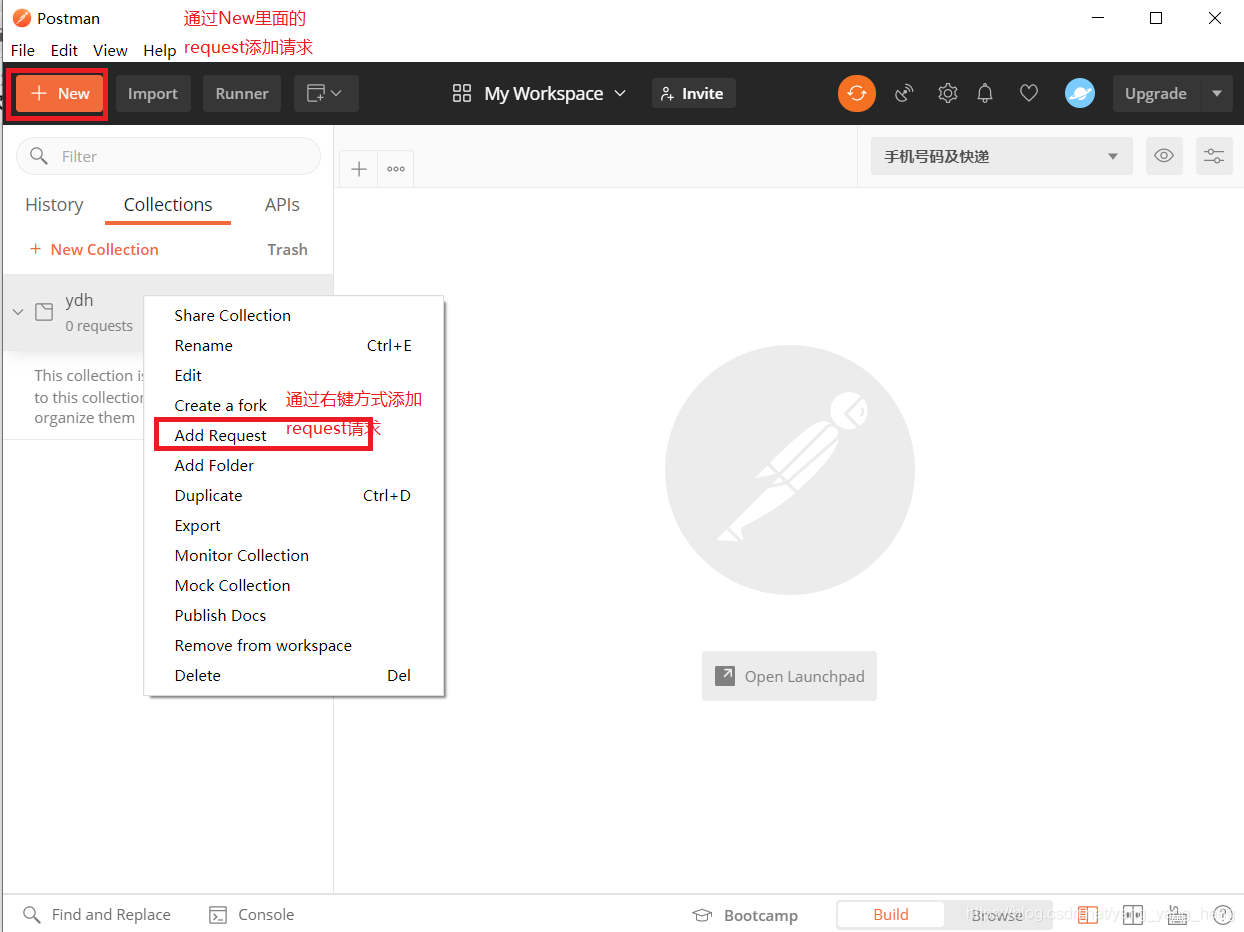The image size is (1244, 932).
Task: Select Monitor Collection
Action: [294, 555]
